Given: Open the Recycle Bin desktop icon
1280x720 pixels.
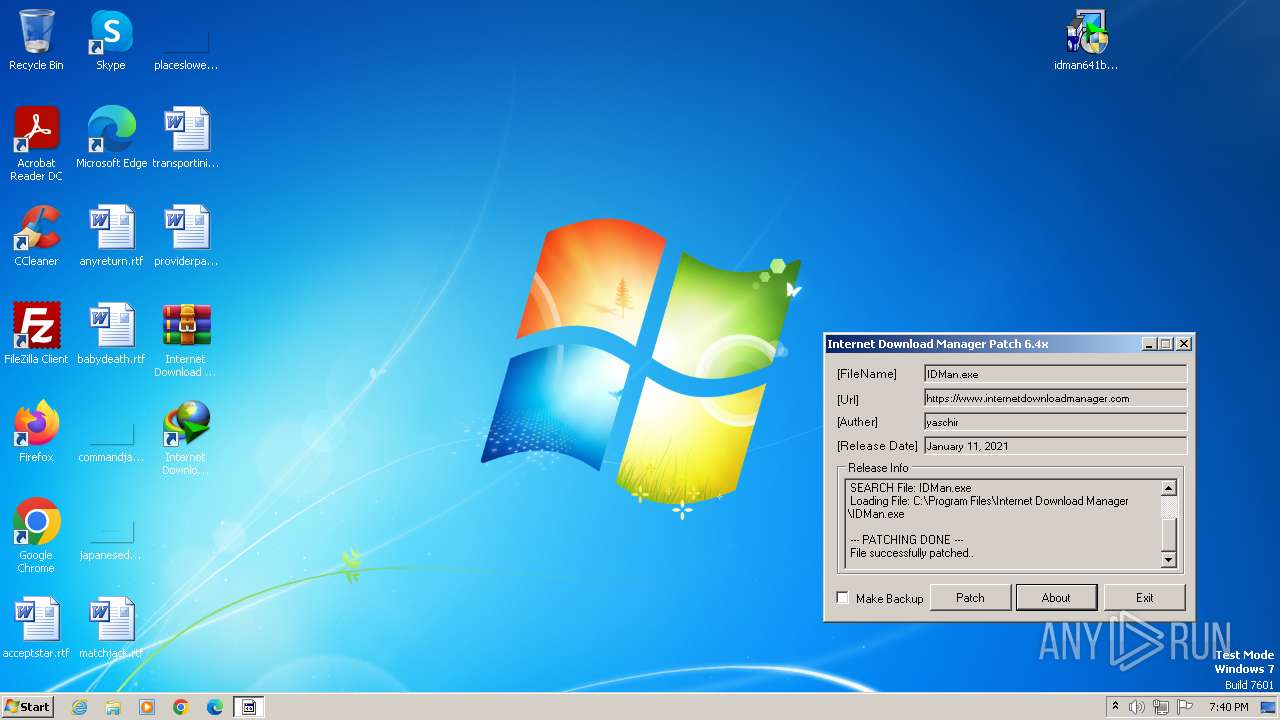Looking at the screenshot, I should [x=36, y=40].
